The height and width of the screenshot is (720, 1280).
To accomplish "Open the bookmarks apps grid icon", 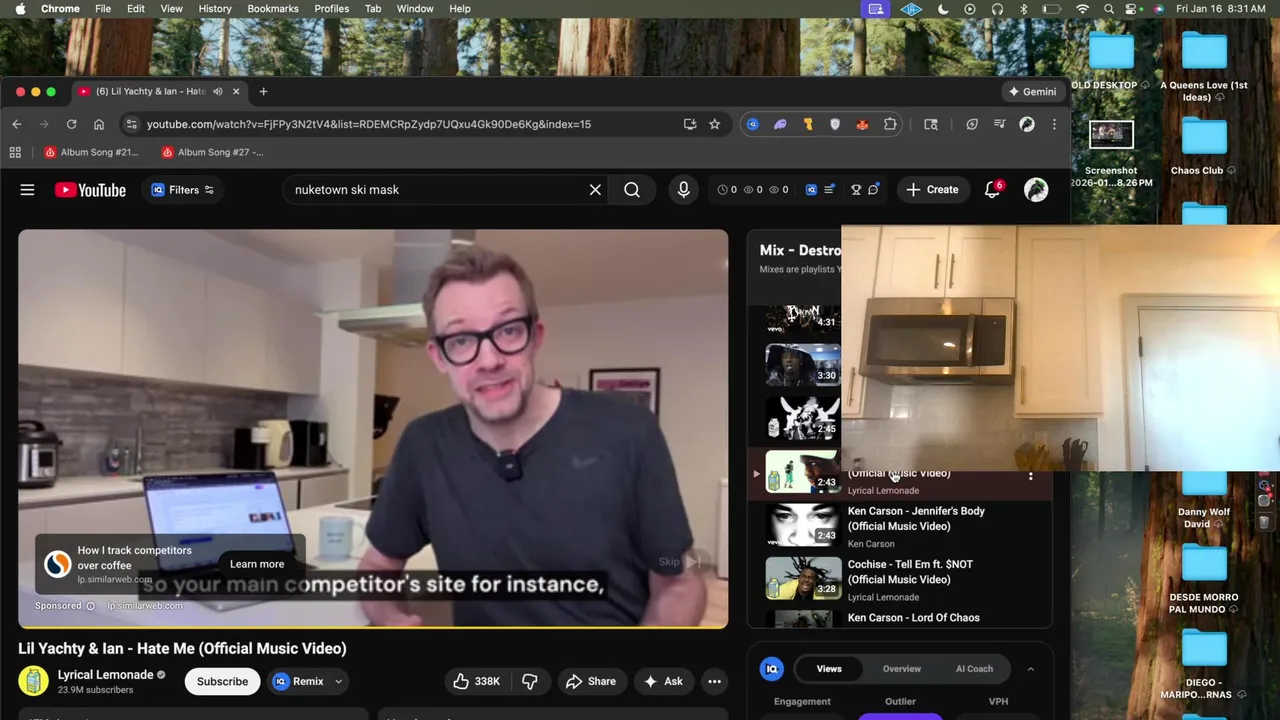I will (x=15, y=152).
